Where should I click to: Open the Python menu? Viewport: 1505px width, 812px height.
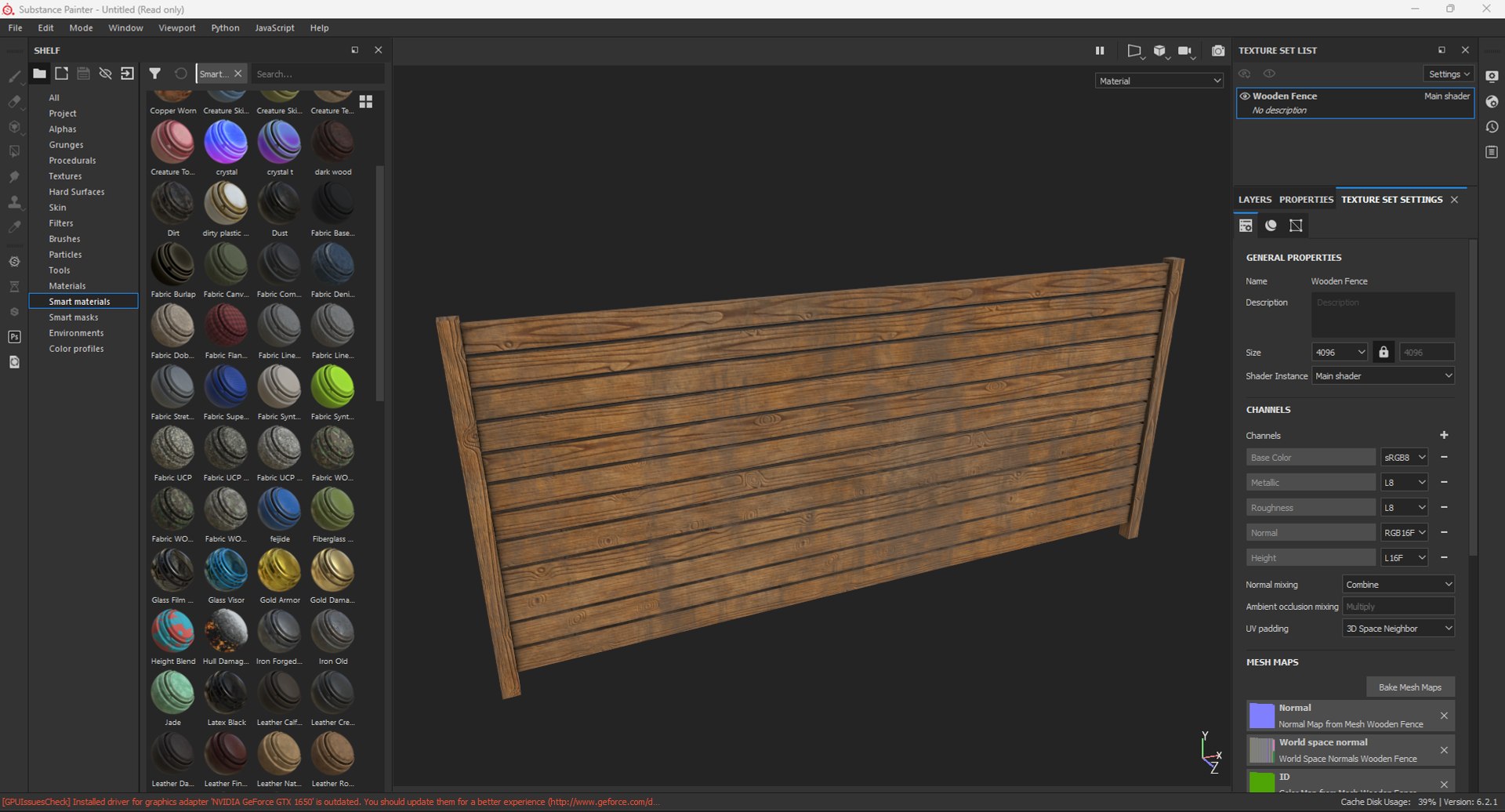point(225,27)
